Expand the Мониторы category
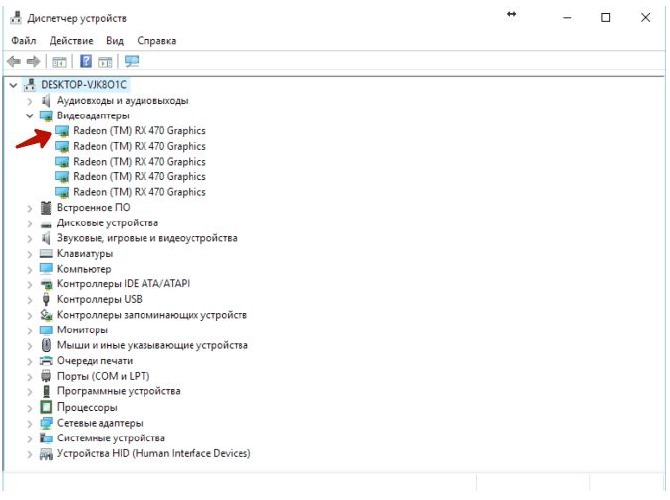 click(29, 331)
